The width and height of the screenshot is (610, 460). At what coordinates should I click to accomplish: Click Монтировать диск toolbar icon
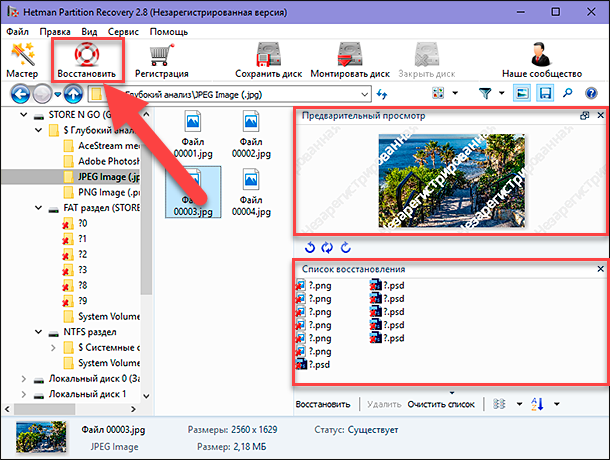click(x=350, y=60)
